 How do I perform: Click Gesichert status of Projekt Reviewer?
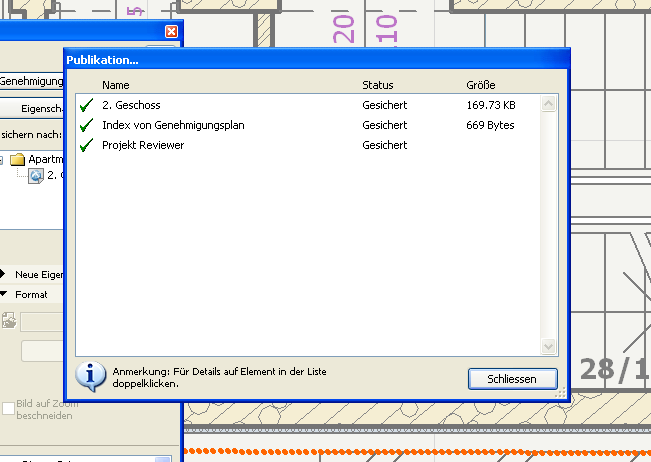(x=384, y=145)
